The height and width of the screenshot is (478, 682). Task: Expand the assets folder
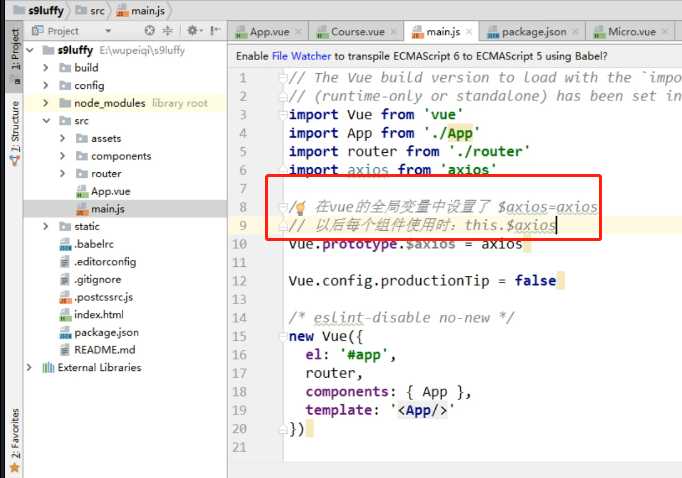point(63,138)
